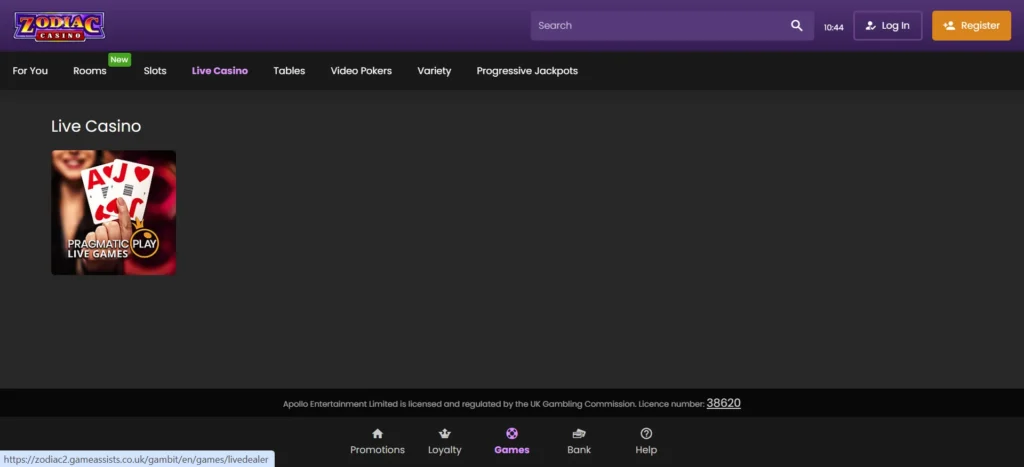Click the green New badge on Rooms
This screenshot has height=467, width=1024.
coord(120,59)
